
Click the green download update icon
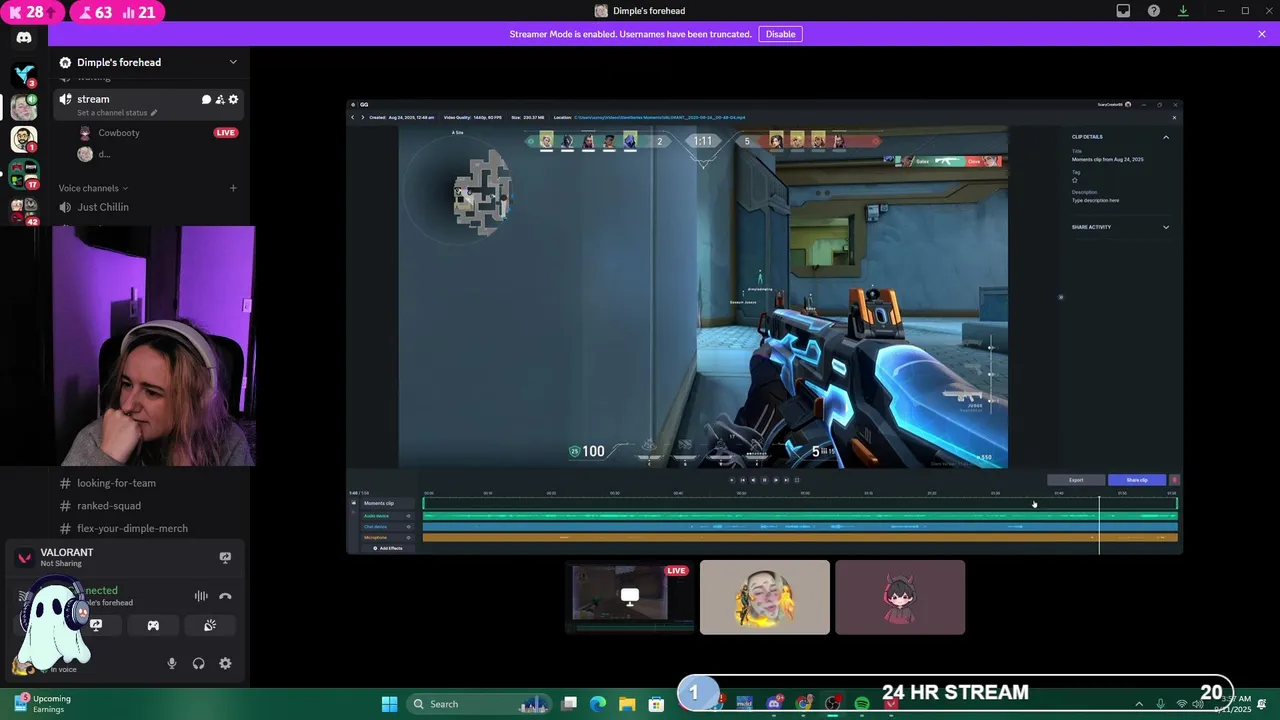pos(1183,11)
